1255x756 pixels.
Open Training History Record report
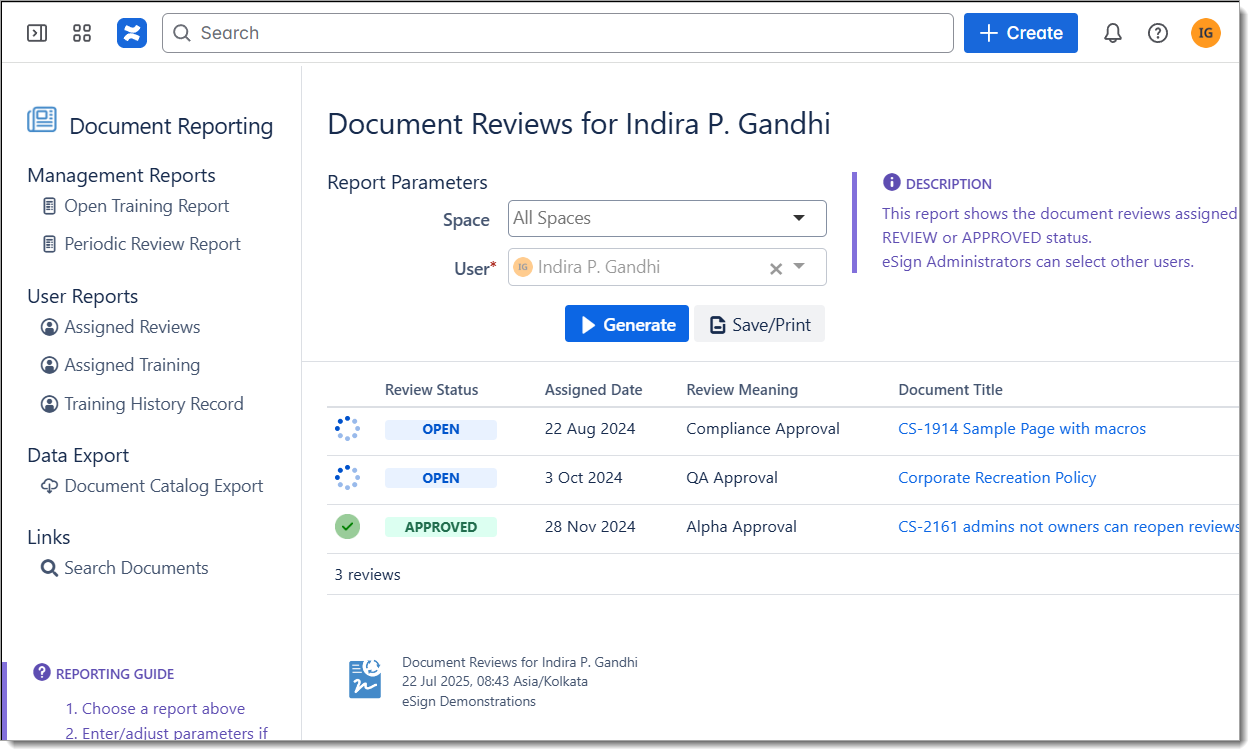click(153, 404)
